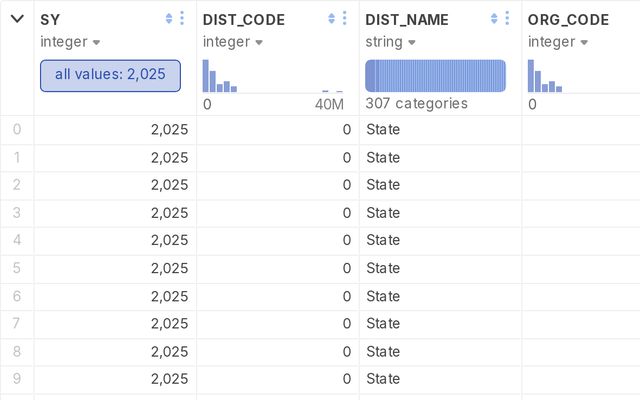The height and width of the screenshot is (400, 640).
Task: Open the integer type dropdown under SY
Action: [x=70, y=42]
